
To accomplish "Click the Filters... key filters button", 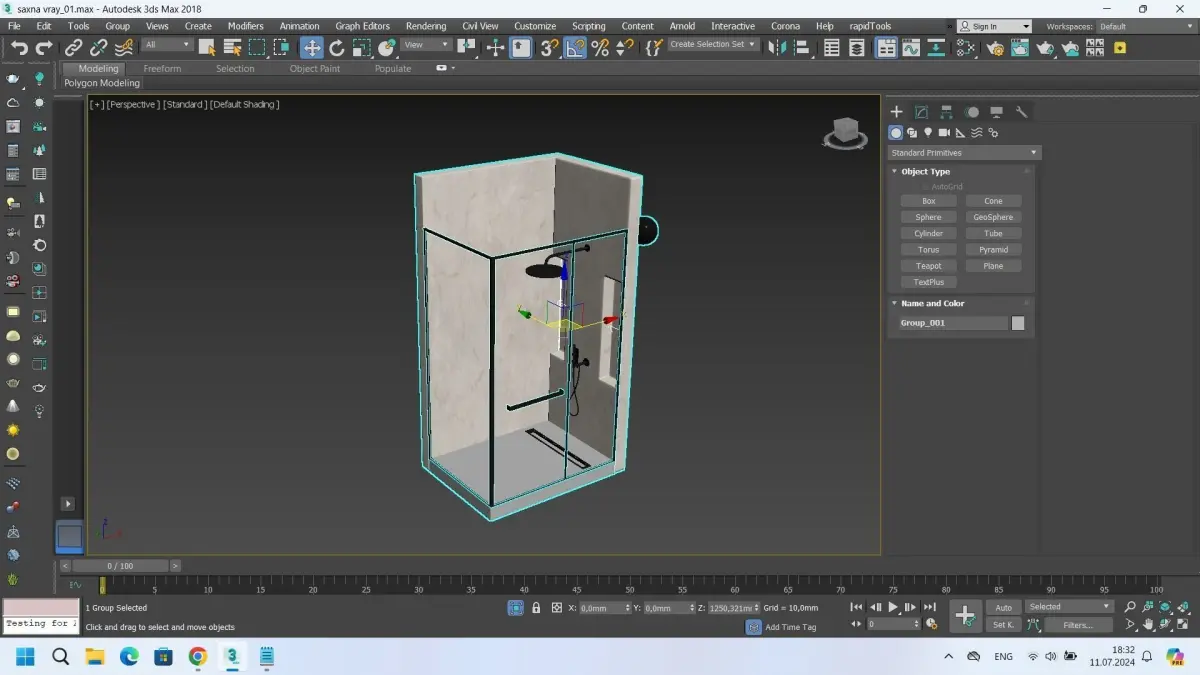I will pyautogui.click(x=1078, y=625).
